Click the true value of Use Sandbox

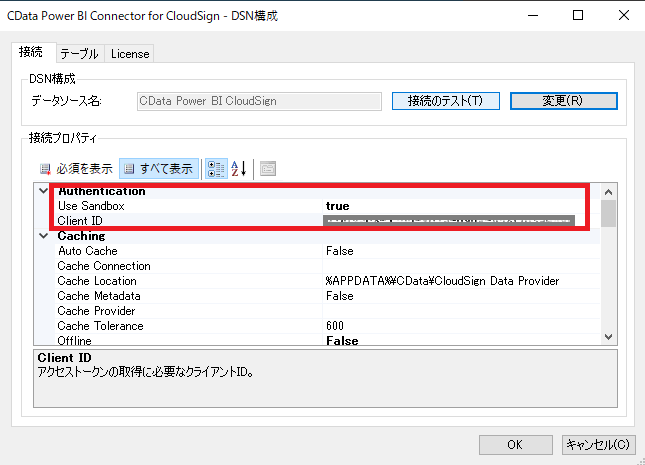337,206
